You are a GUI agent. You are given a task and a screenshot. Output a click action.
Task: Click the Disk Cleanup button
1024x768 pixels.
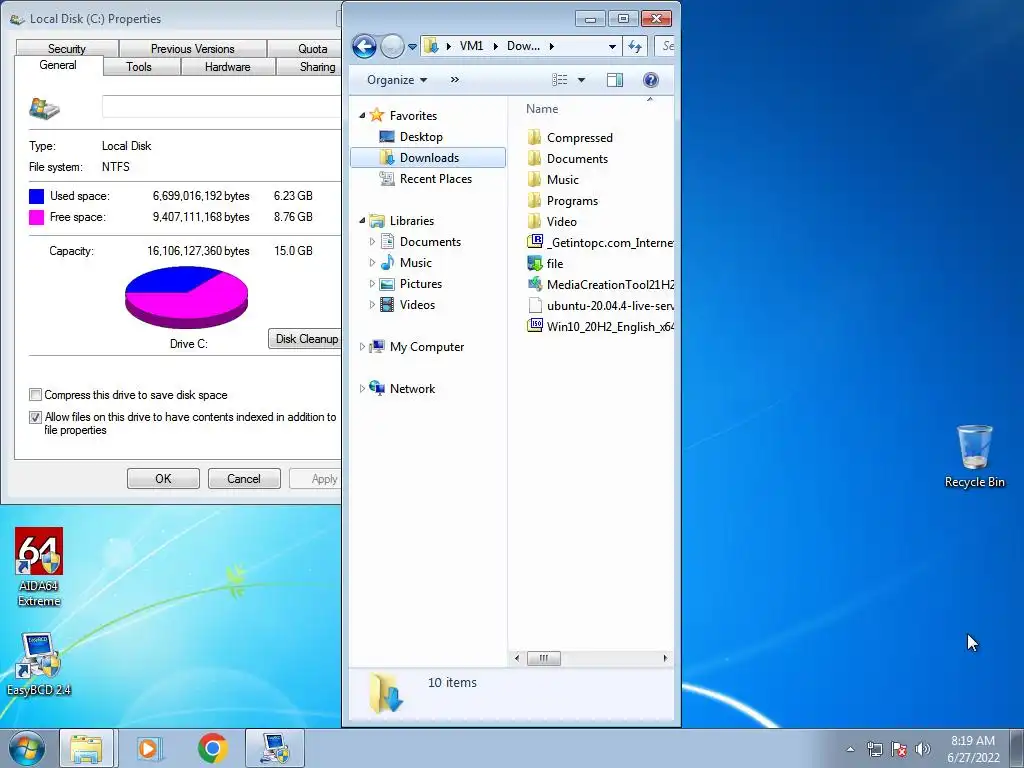[306, 338]
